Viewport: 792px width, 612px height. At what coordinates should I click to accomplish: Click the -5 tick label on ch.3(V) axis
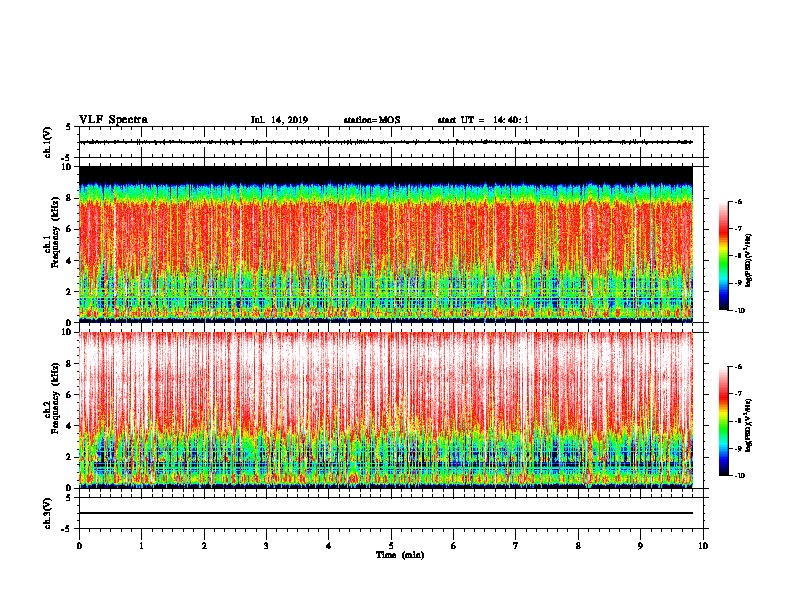click(67, 529)
